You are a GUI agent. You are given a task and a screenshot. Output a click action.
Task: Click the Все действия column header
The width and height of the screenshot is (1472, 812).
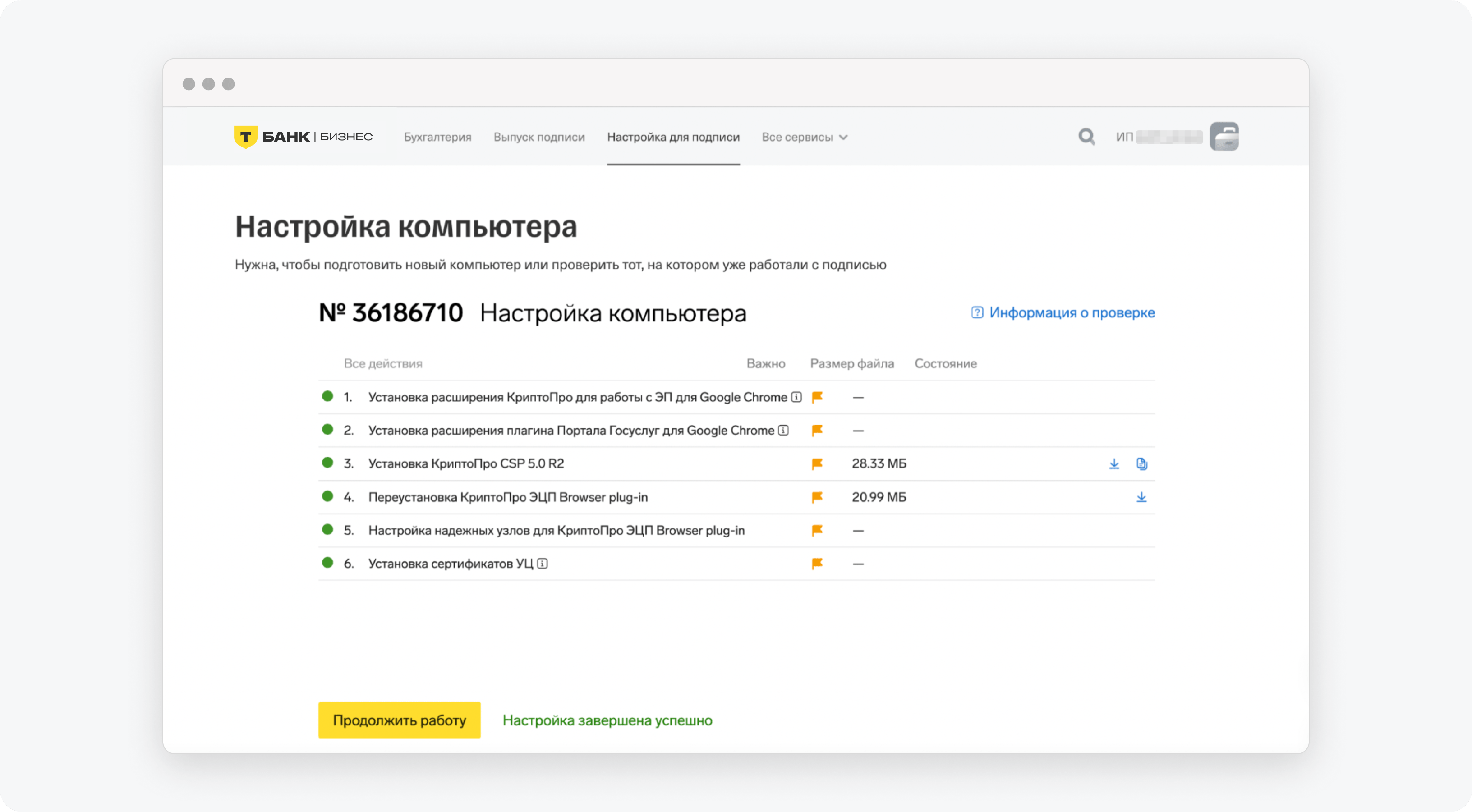pyautogui.click(x=383, y=363)
